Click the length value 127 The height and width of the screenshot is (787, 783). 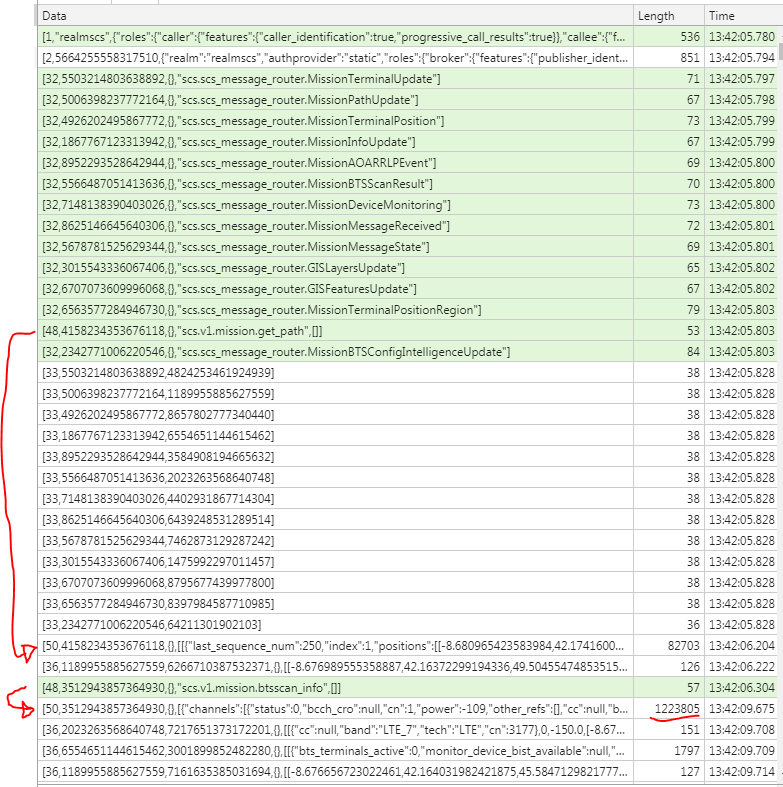(x=690, y=772)
